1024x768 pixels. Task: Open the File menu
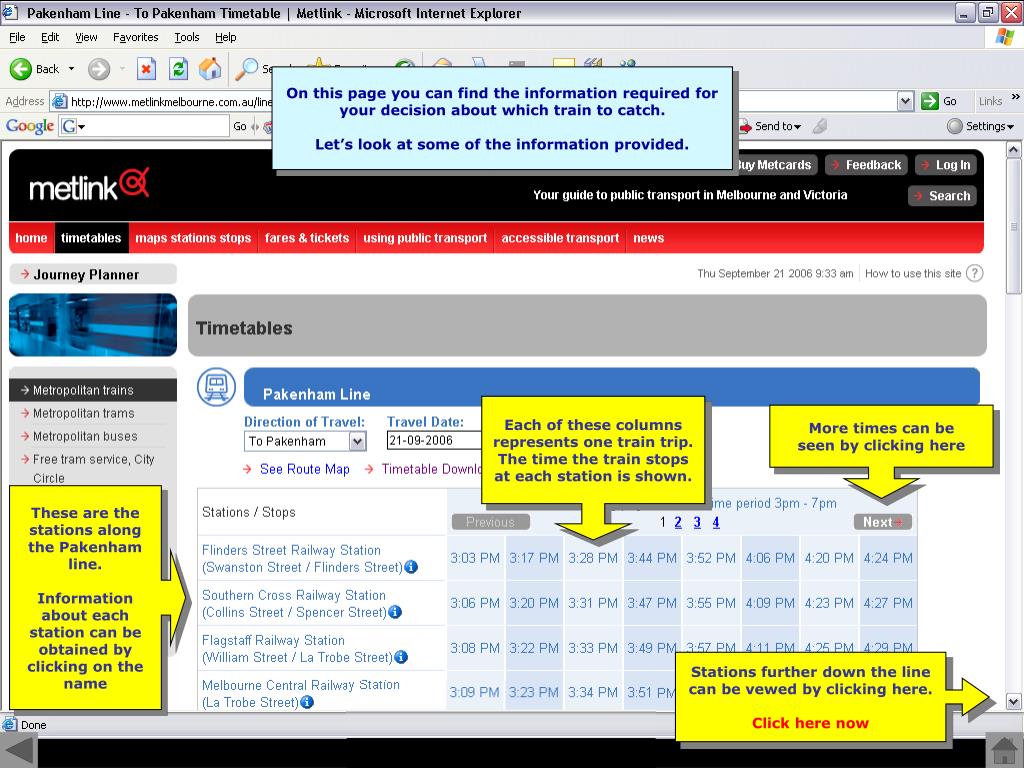pyautogui.click(x=18, y=37)
